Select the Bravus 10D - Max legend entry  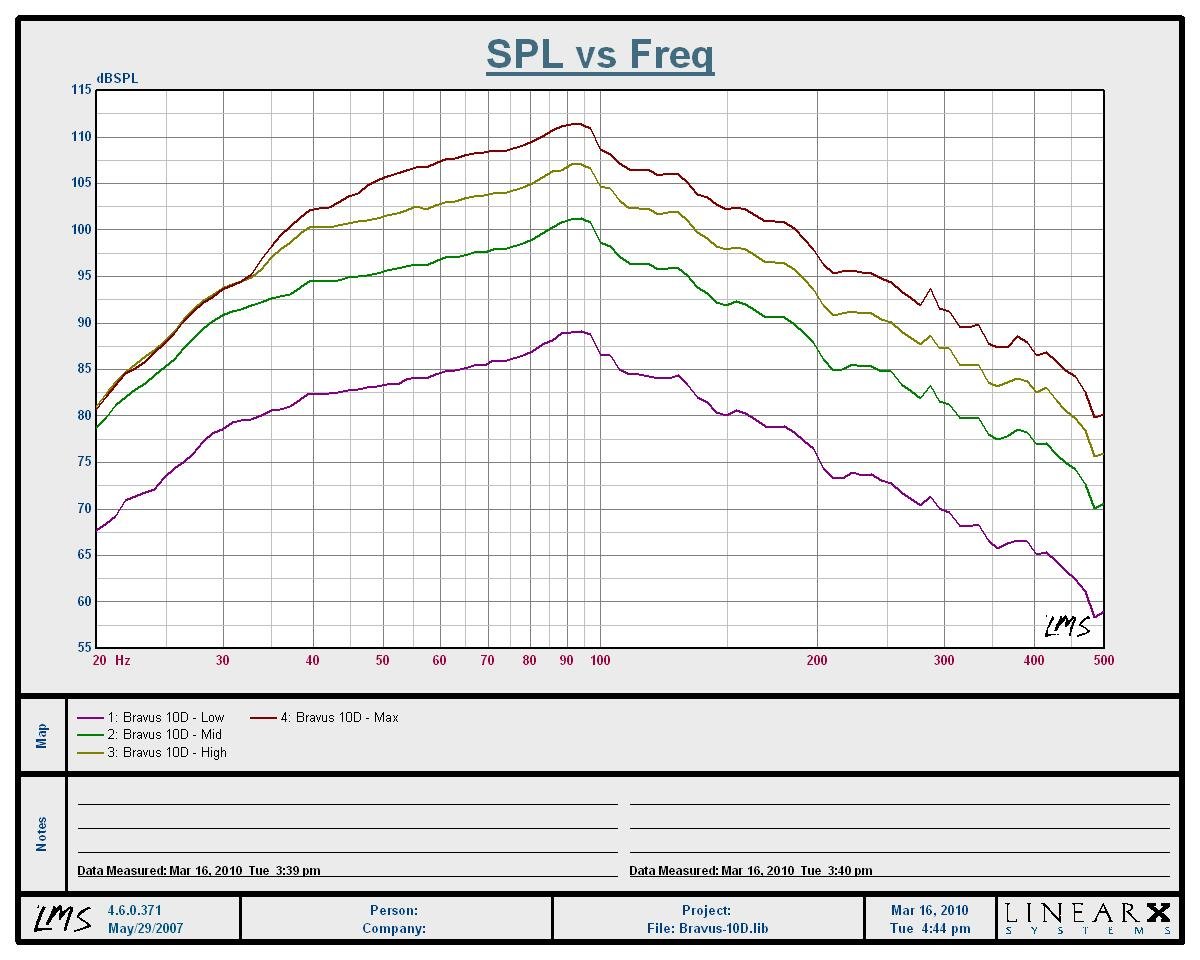pyautogui.click(x=339, y=718)
